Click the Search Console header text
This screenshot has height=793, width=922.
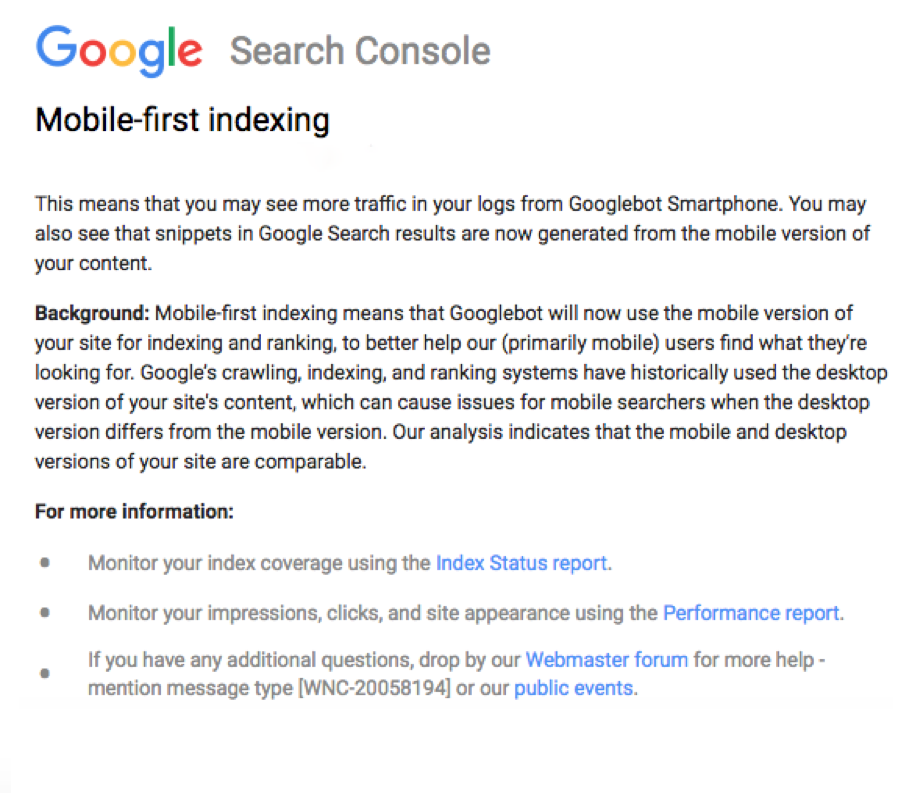pyautogui.click(x=360, y=51)
